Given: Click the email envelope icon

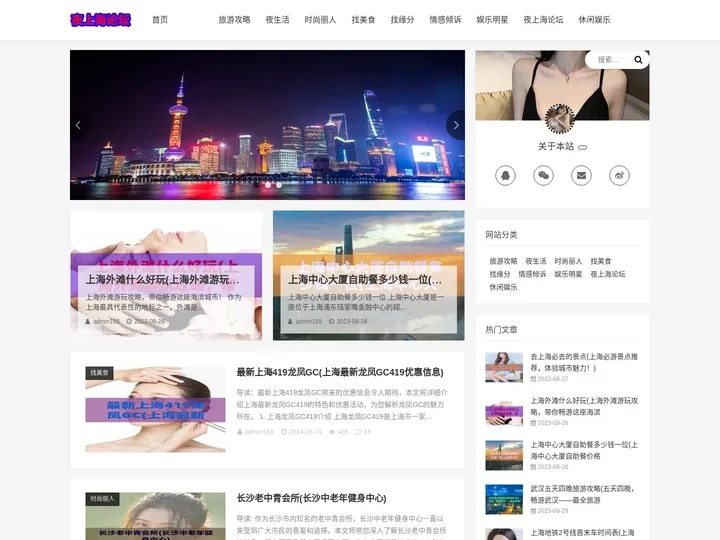Looking at the screenshot, I should coord(581,175).
